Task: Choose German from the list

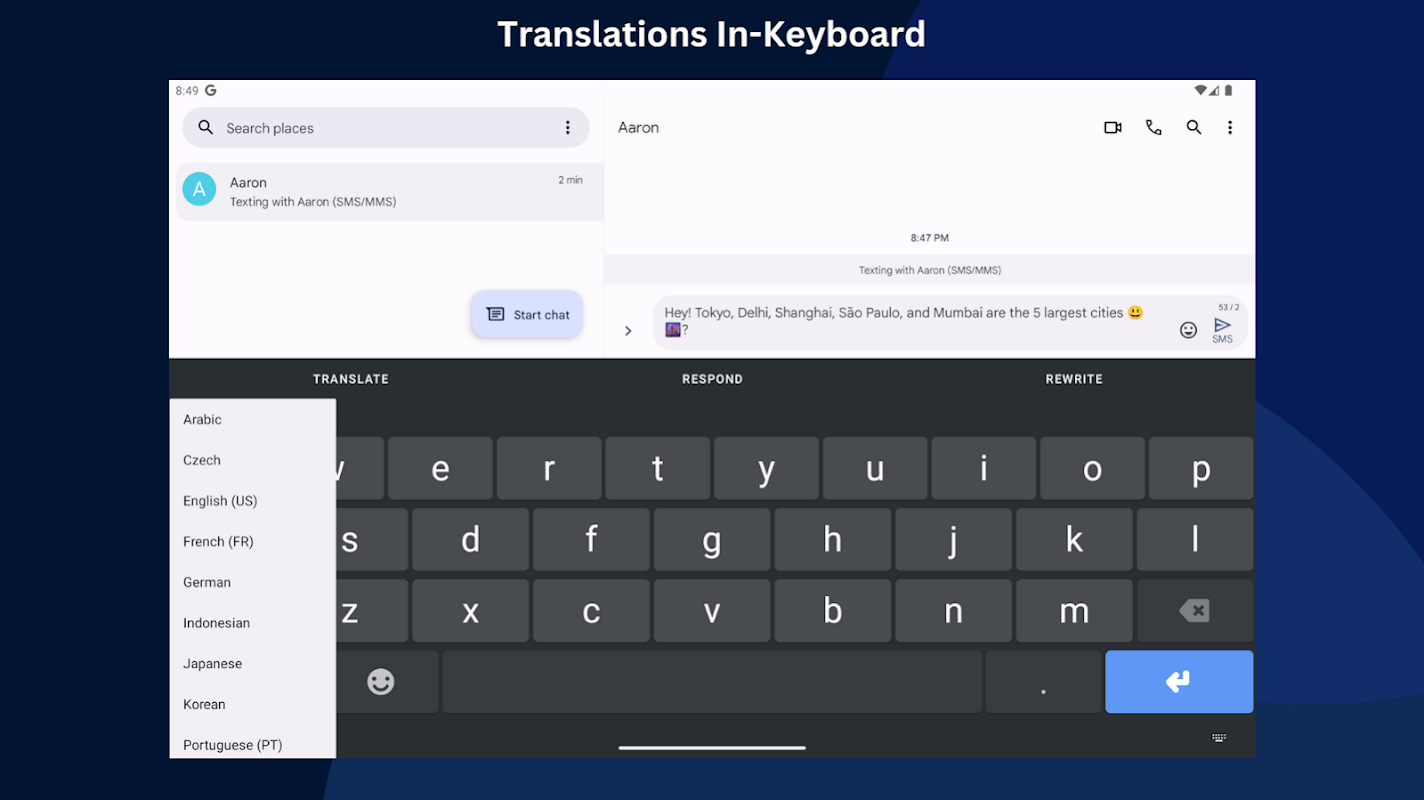Action: (253, 582)
